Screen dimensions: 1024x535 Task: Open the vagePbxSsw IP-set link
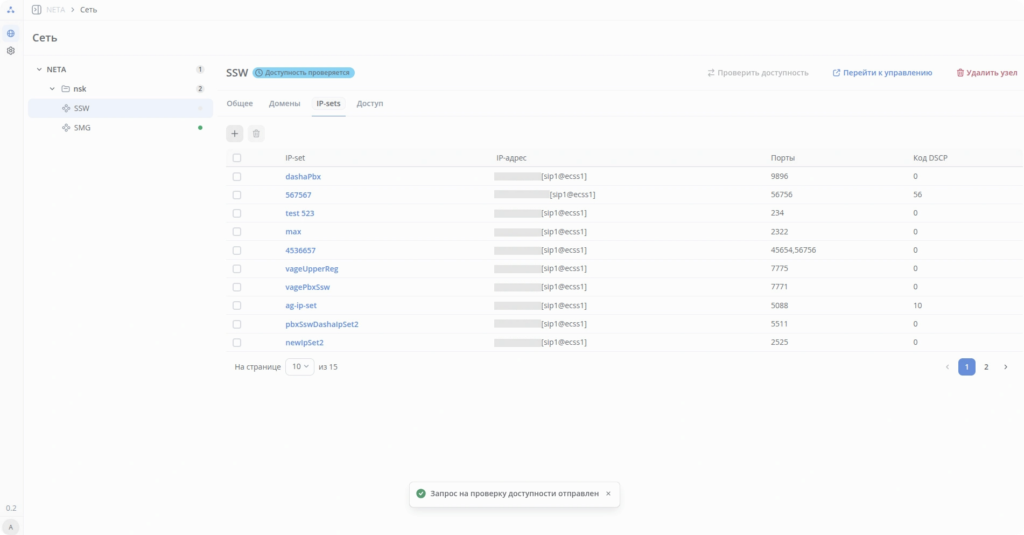(x=308, y=287)
